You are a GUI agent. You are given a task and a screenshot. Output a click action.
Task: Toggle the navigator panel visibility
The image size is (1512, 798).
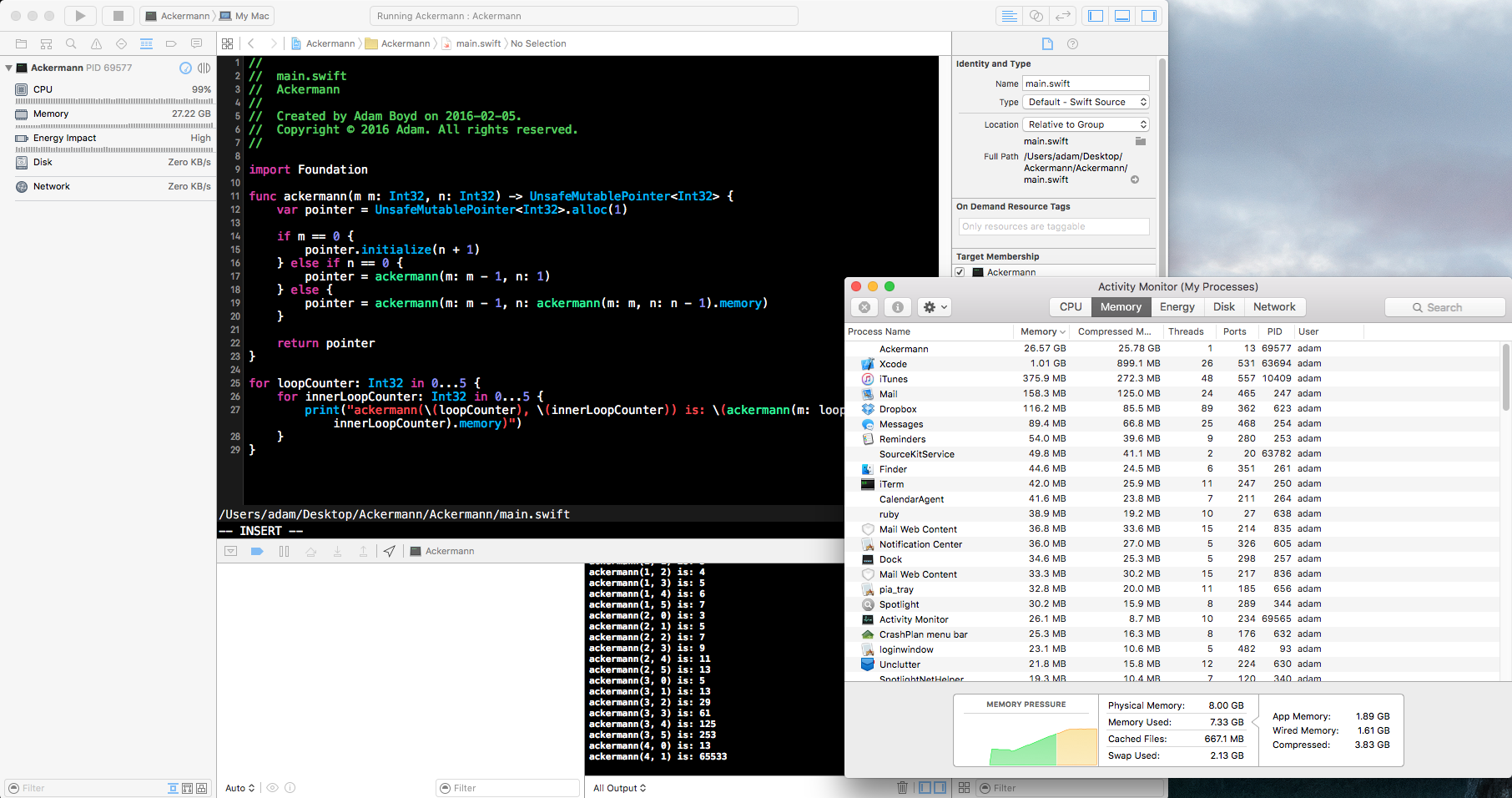(x=1096, y=16)
